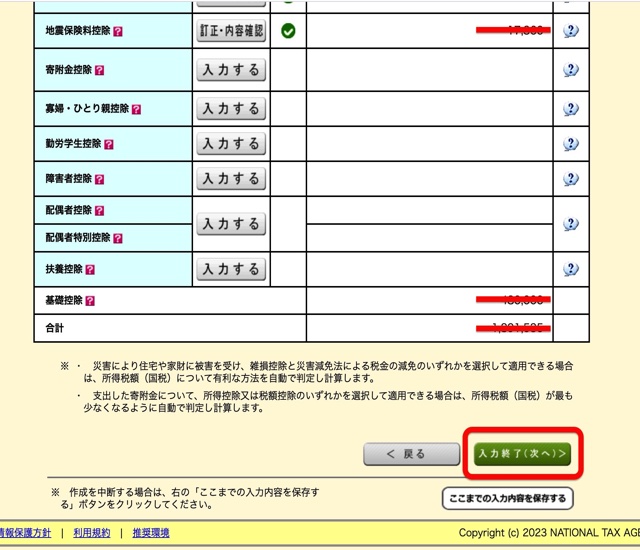The width and height of the screenshot is (640, 550).
Task: Go back with the 戻る button
Action: tap(407, 454)
